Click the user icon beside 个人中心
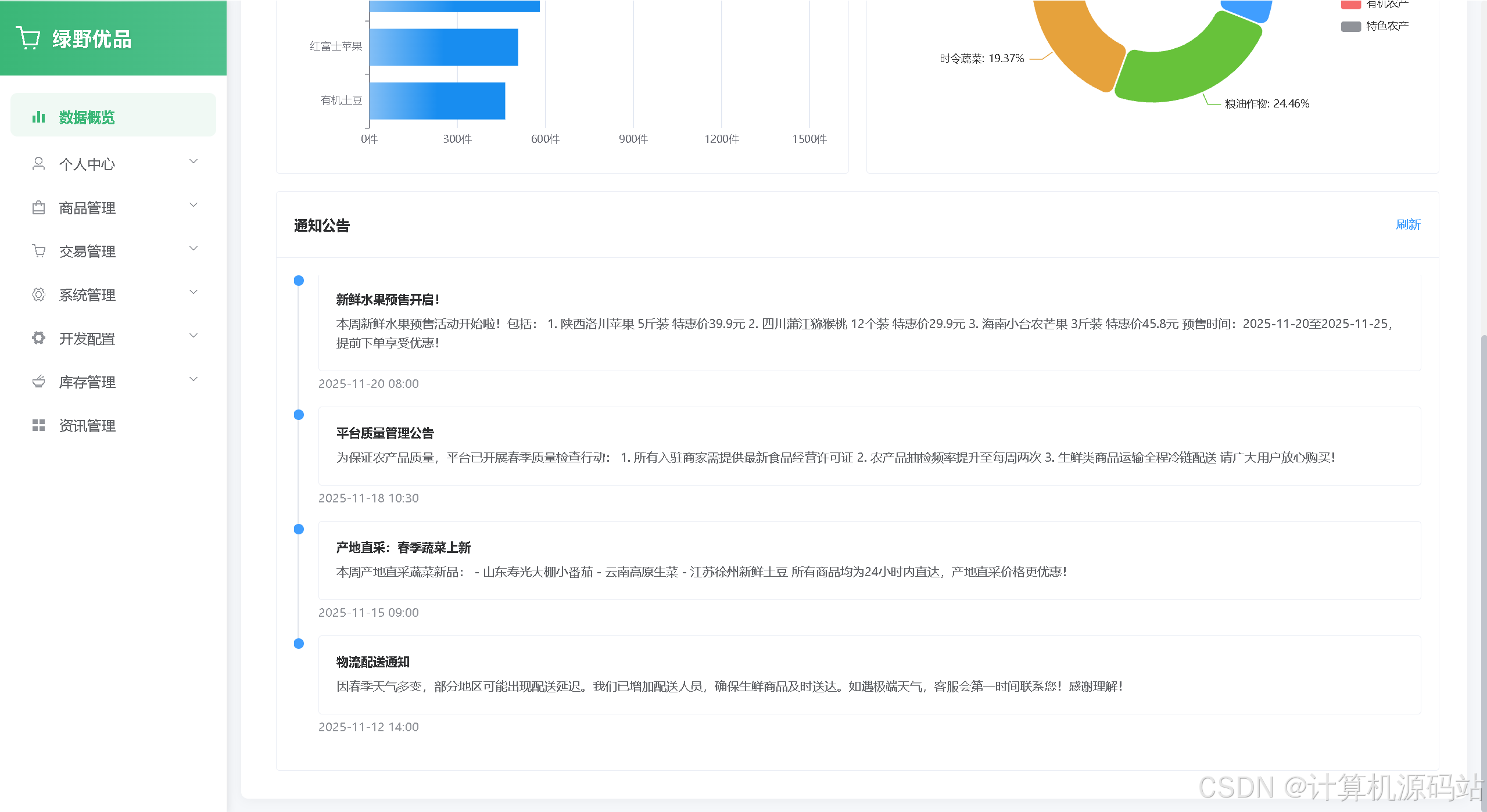This screenshot has width=1487, height=812. 38,164
